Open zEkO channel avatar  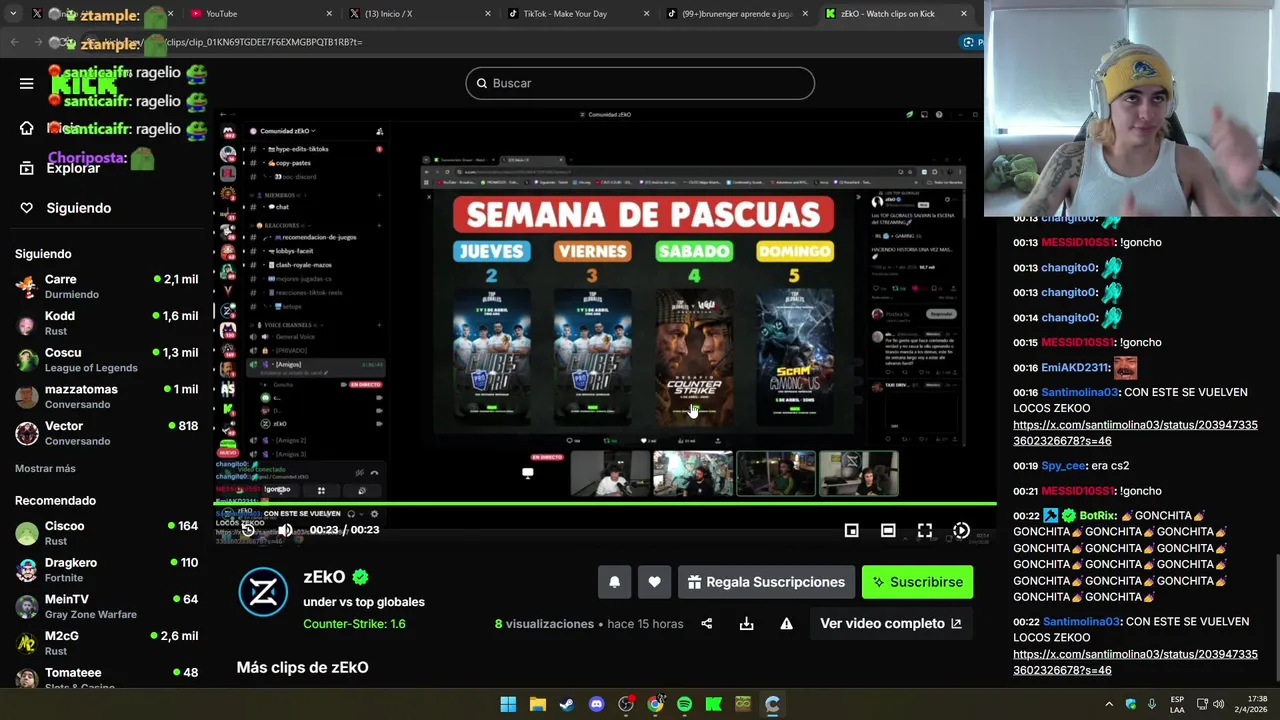pyautogui.click(x=263, y=592)
